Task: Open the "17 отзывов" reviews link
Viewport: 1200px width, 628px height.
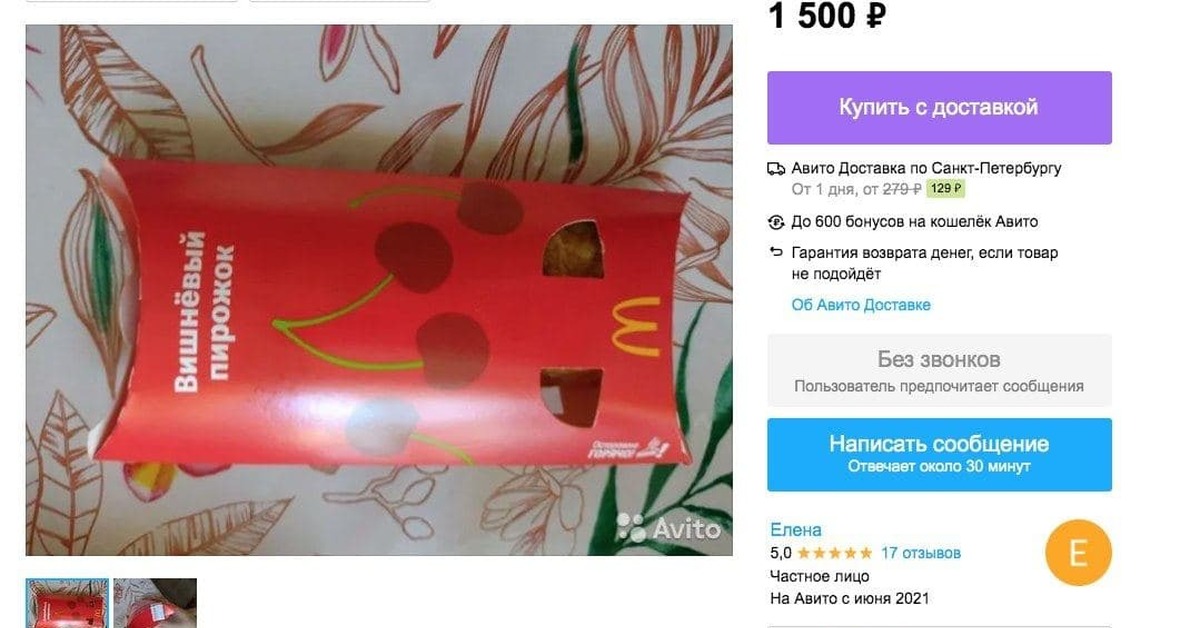Action: (x=921, y=553)
